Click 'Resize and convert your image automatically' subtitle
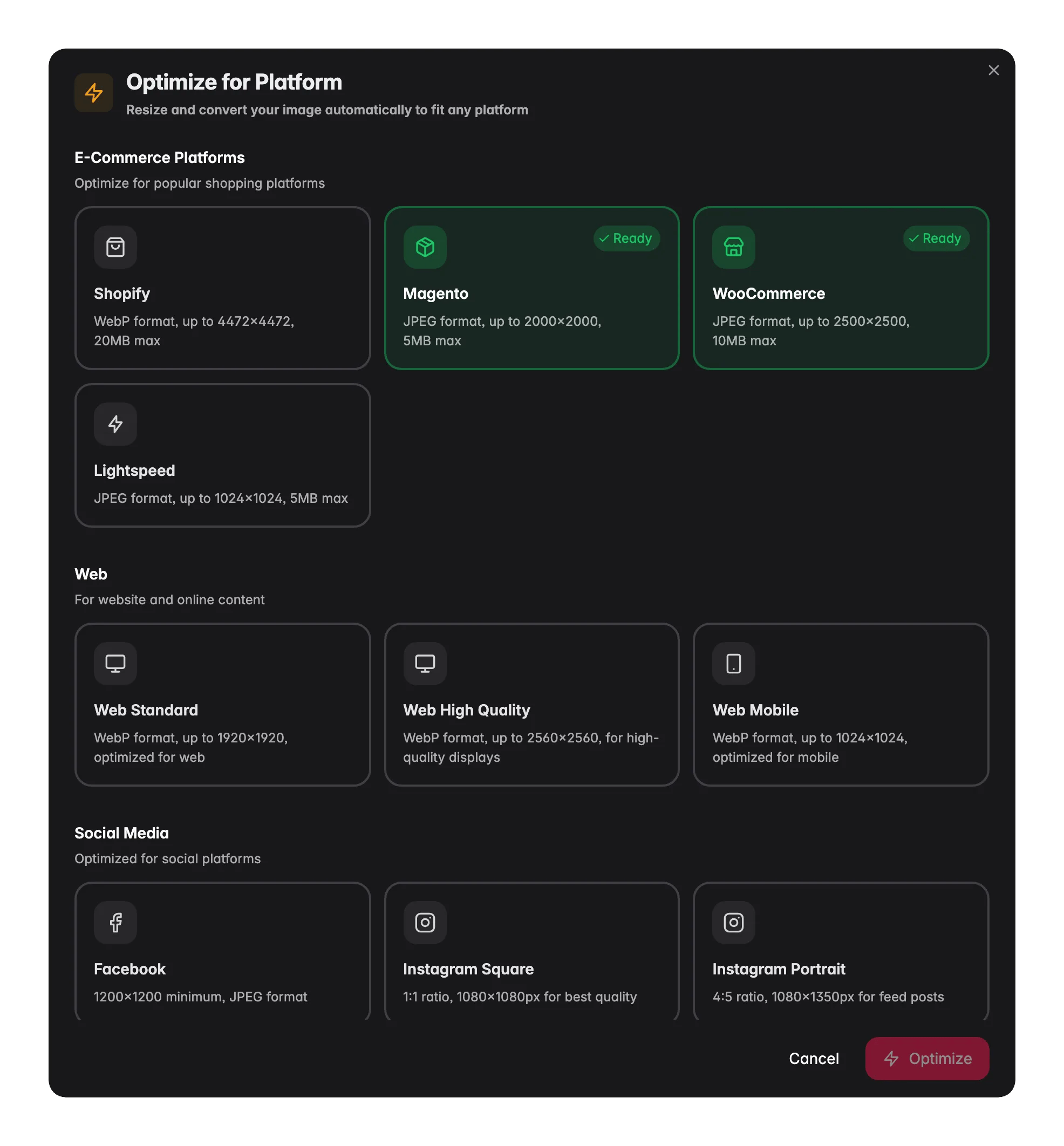 327,110
